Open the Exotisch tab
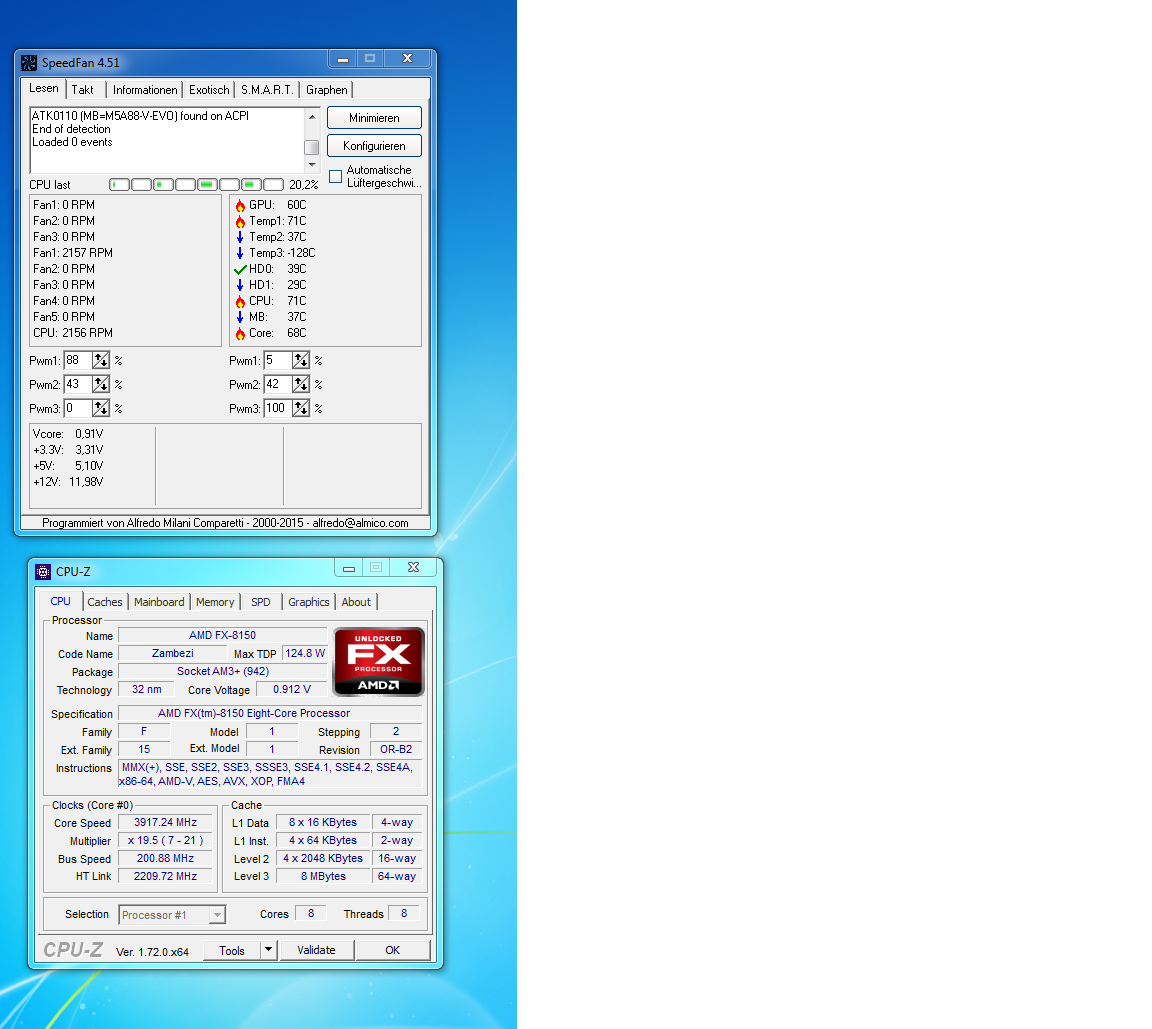The height and width of the screenshot is (1029, 1152). point(209,90)
